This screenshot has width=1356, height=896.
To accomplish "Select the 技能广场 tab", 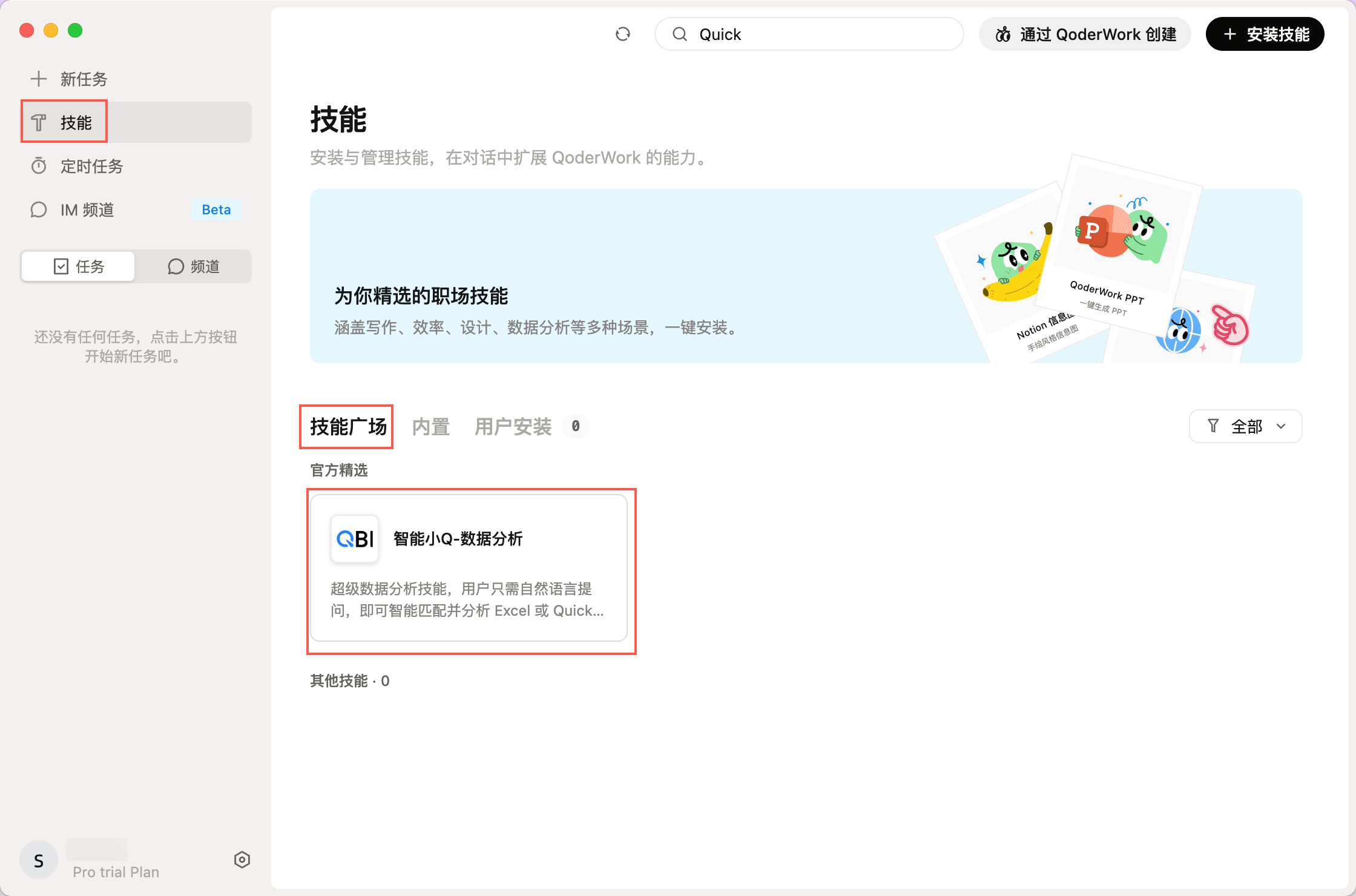I will coord(348,427).
